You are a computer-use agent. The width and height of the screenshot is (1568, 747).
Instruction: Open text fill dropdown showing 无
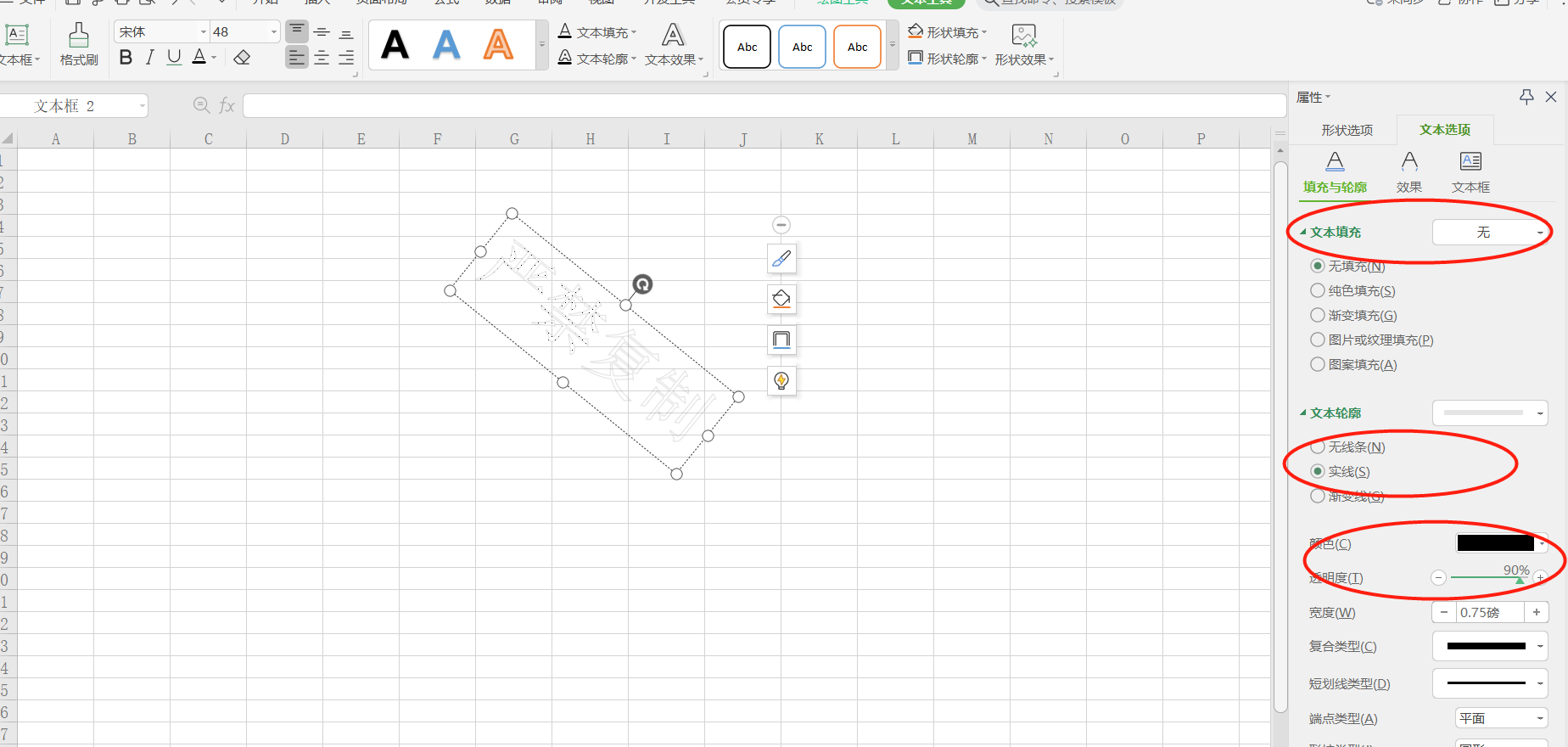tap(1490, 232)
